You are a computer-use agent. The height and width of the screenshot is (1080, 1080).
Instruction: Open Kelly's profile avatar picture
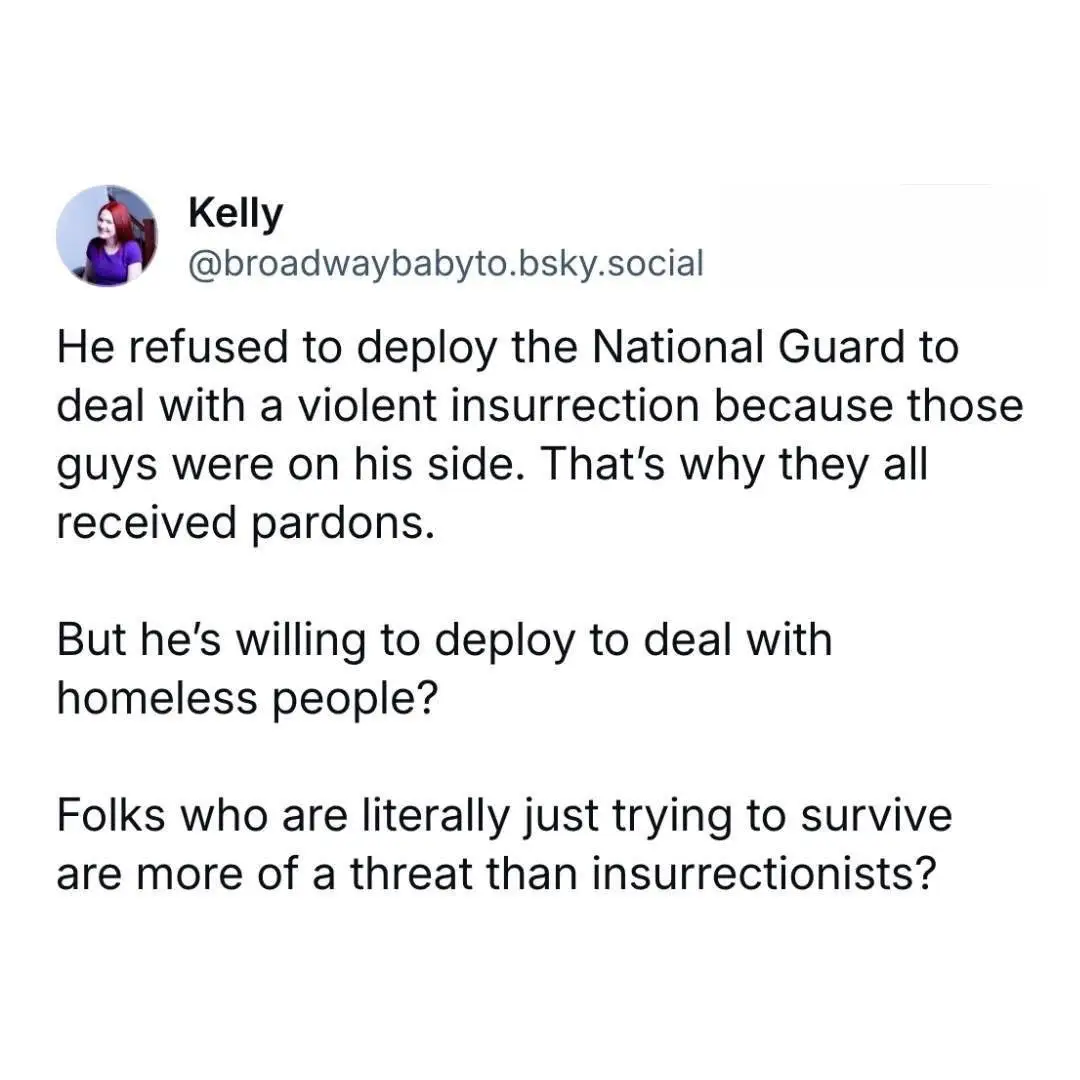click(107, 236)
